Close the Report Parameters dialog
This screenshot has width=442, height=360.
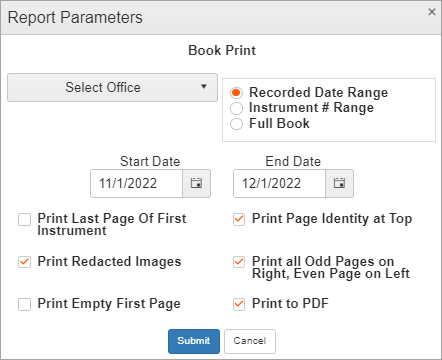pos(432,12)
